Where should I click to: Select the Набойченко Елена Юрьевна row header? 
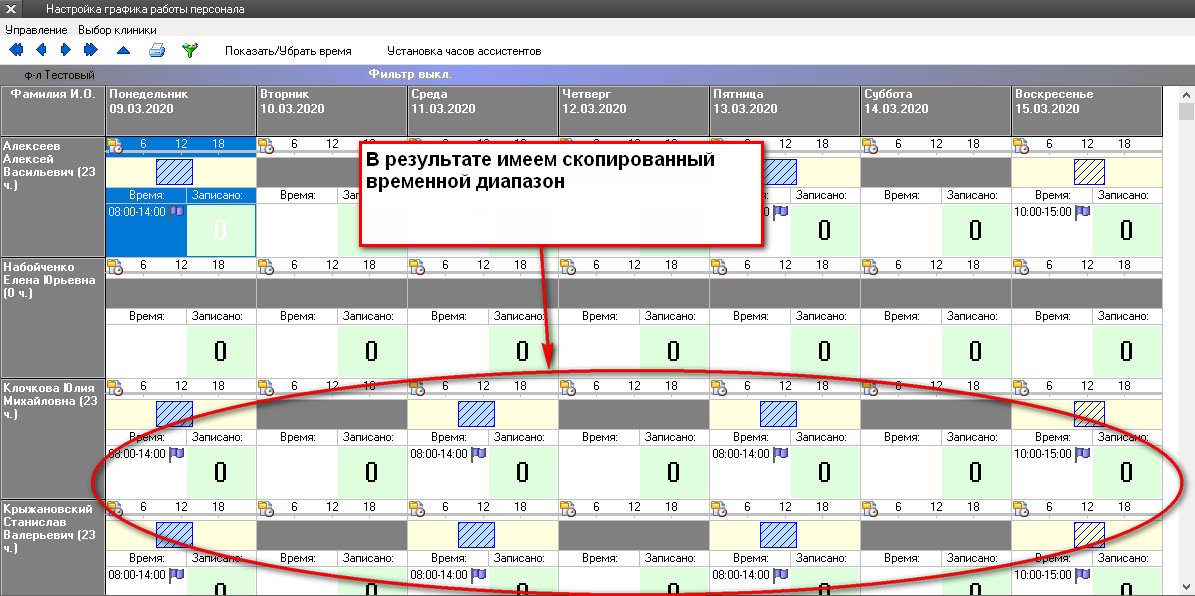53,274
